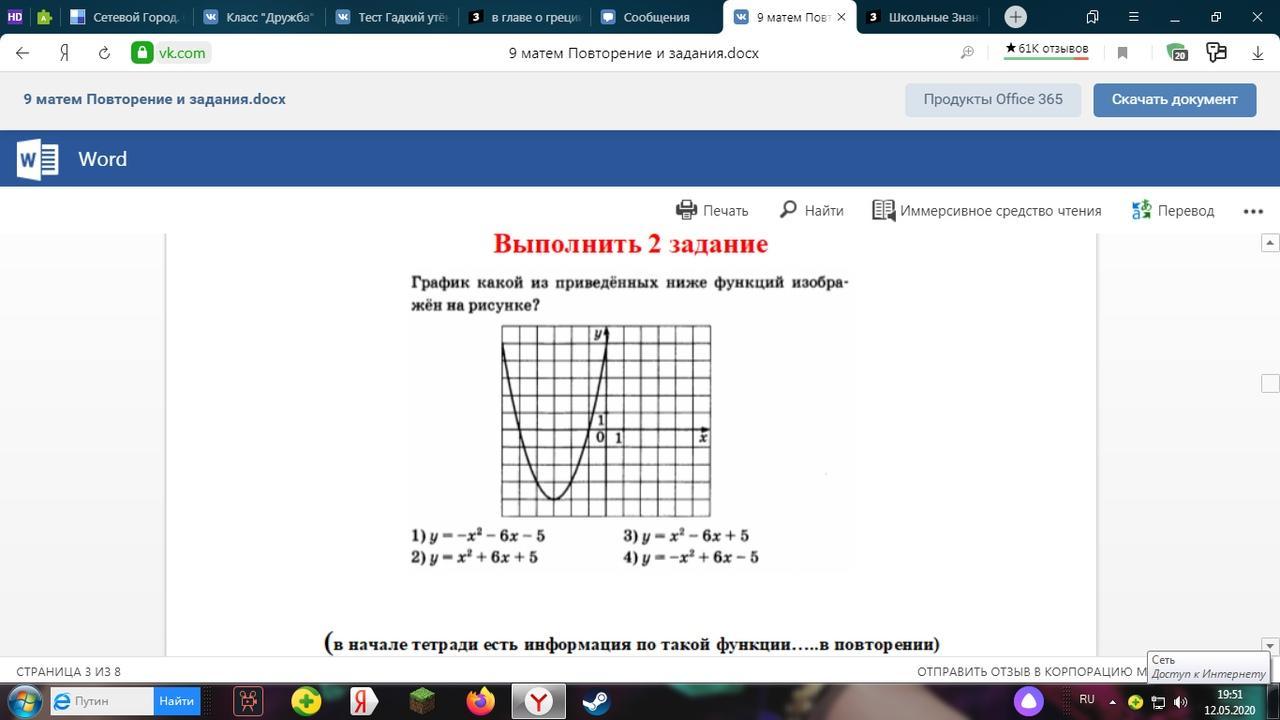Click the Word logo icon
Viewport: 1280px width, 720px height.
[37, 159]
